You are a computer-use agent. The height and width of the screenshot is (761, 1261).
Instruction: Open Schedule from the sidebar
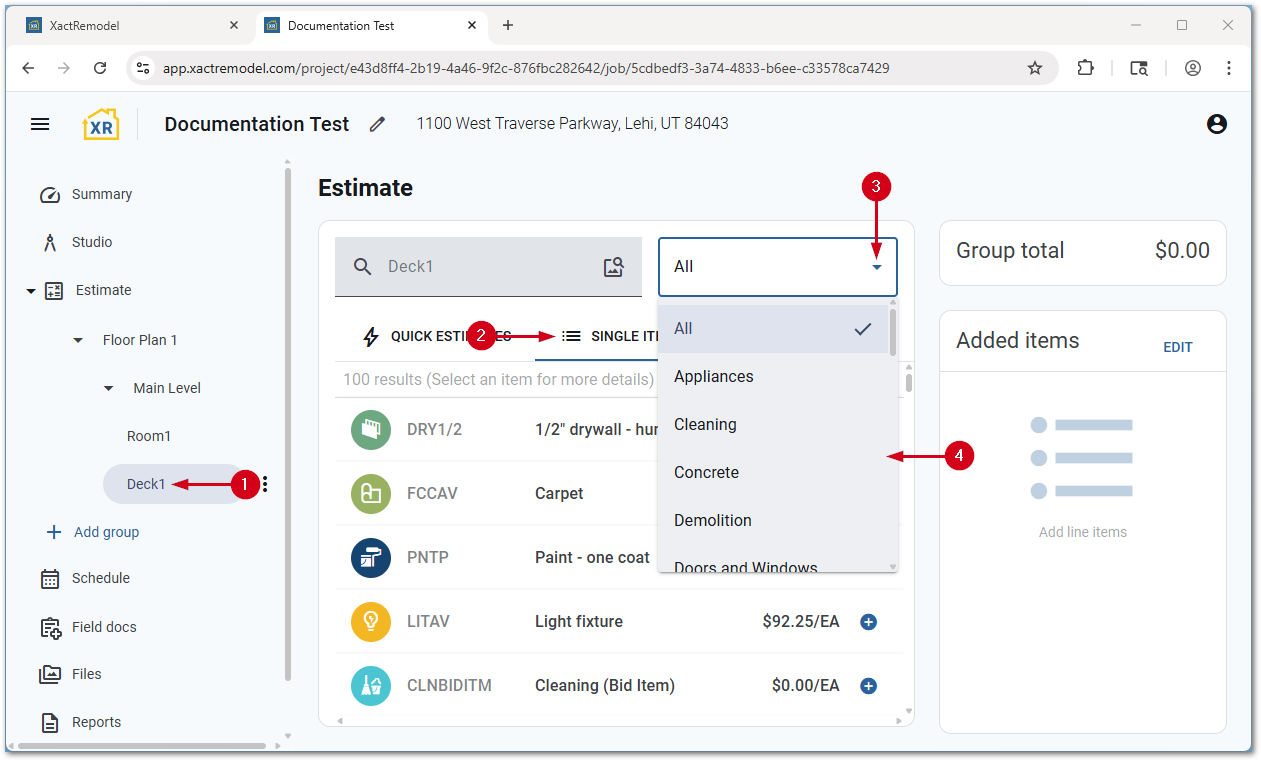click(100, 578)
